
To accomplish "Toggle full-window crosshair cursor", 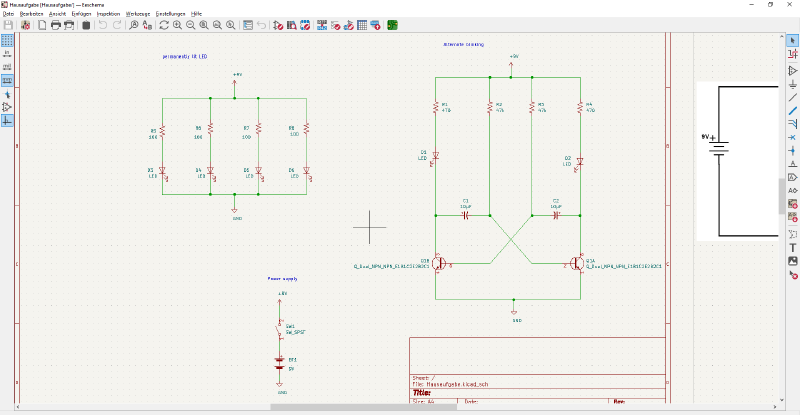I will point(7,94).
